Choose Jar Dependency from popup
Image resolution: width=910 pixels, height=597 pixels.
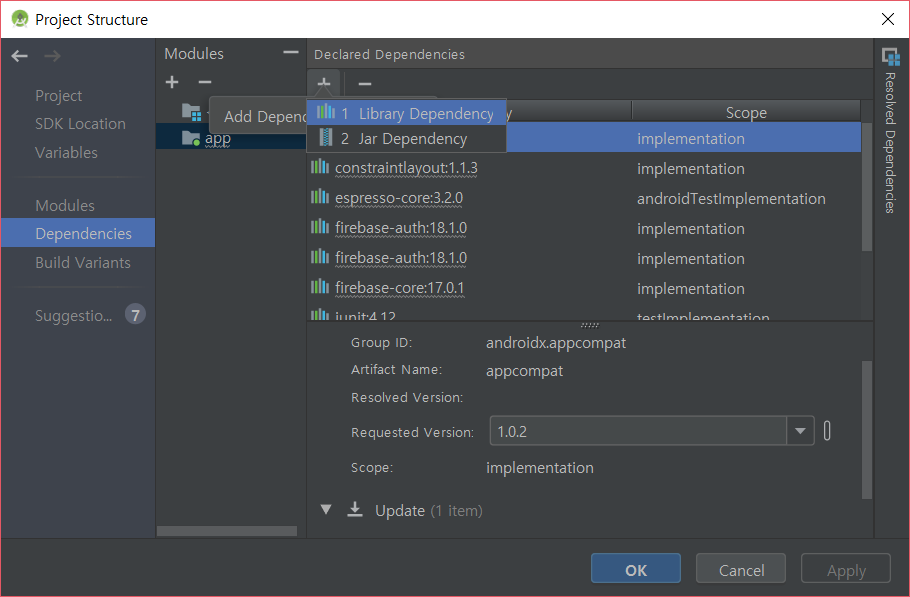tap(406, 139)
